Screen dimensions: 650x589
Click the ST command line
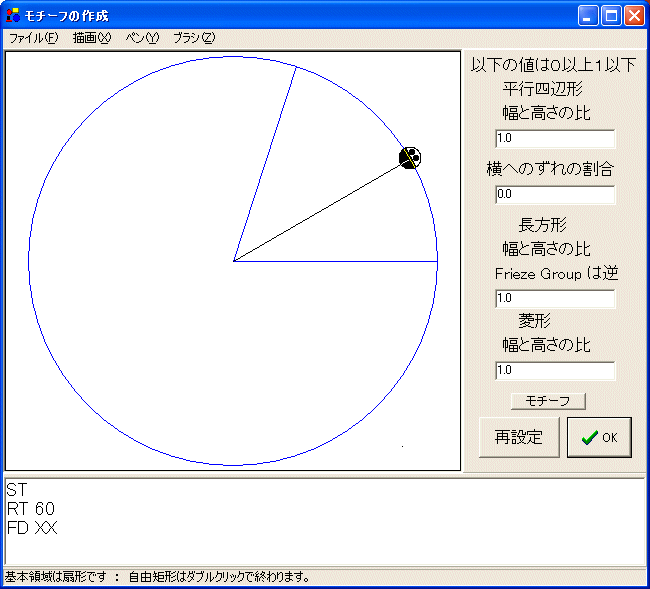click(17, 490)
